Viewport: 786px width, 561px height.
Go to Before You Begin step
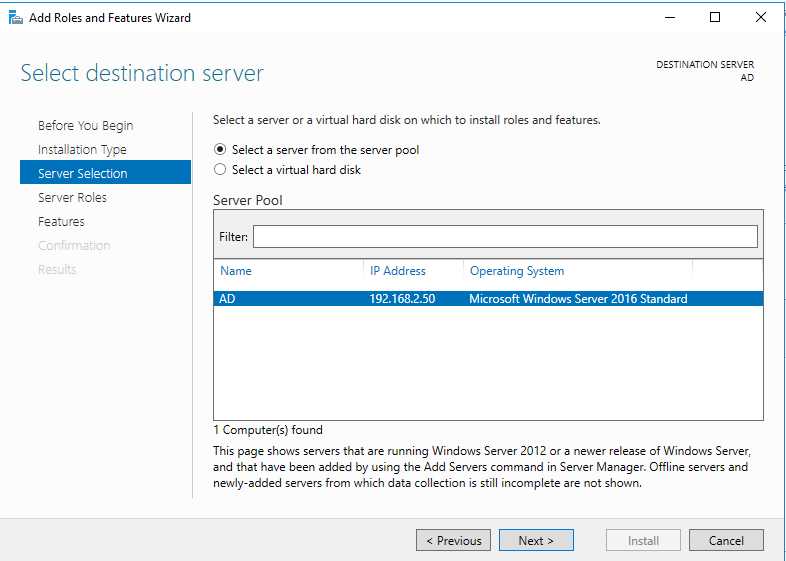(x=85, y=125)
